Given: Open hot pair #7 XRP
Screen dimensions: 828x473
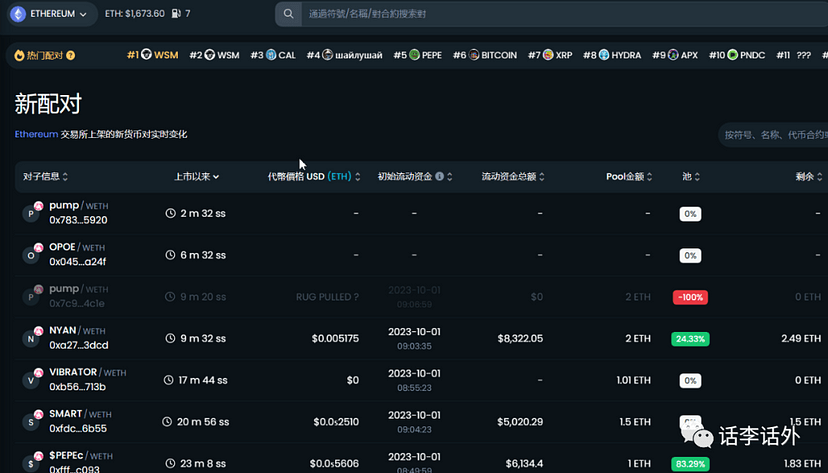Looking at the screenshot, I should point(550,55).
